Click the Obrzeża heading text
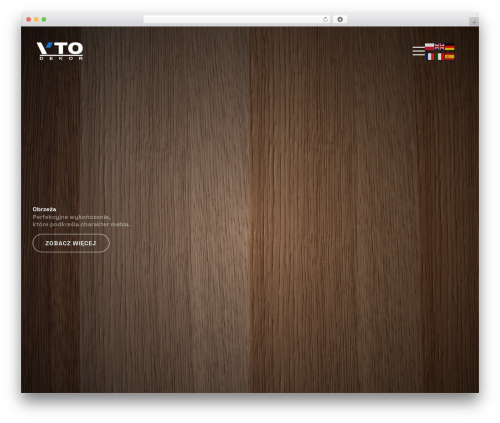Screen dimensions: 500x423 click(44, 209)
